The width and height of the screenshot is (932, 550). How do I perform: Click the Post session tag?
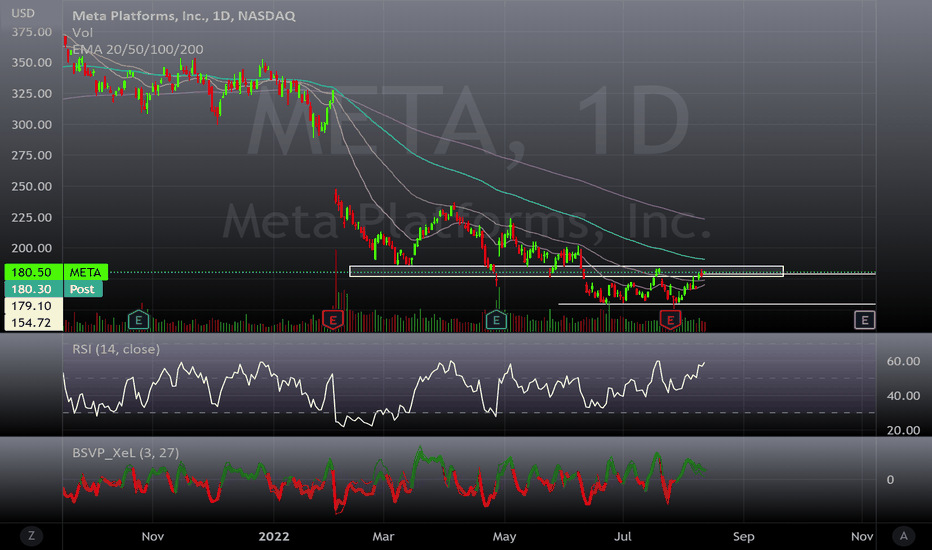coord(83,289)
